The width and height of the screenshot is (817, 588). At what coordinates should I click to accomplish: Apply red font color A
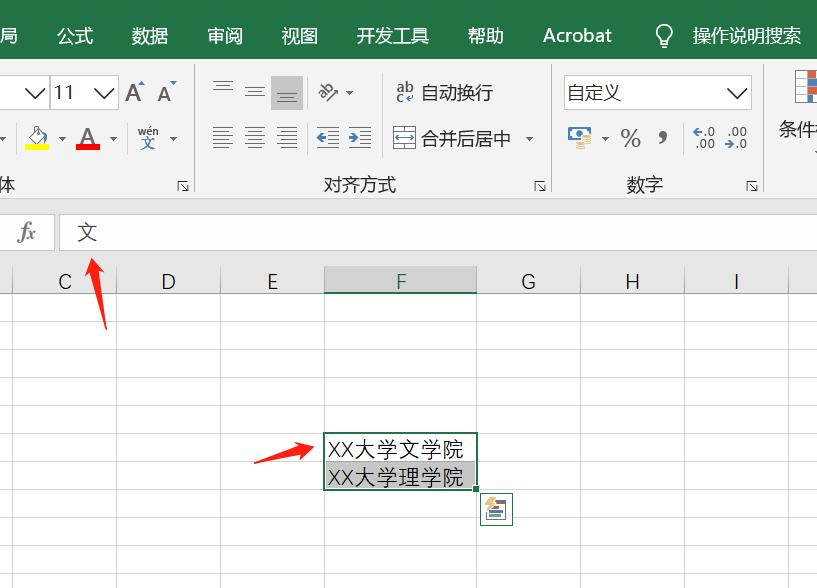[88, 138]
